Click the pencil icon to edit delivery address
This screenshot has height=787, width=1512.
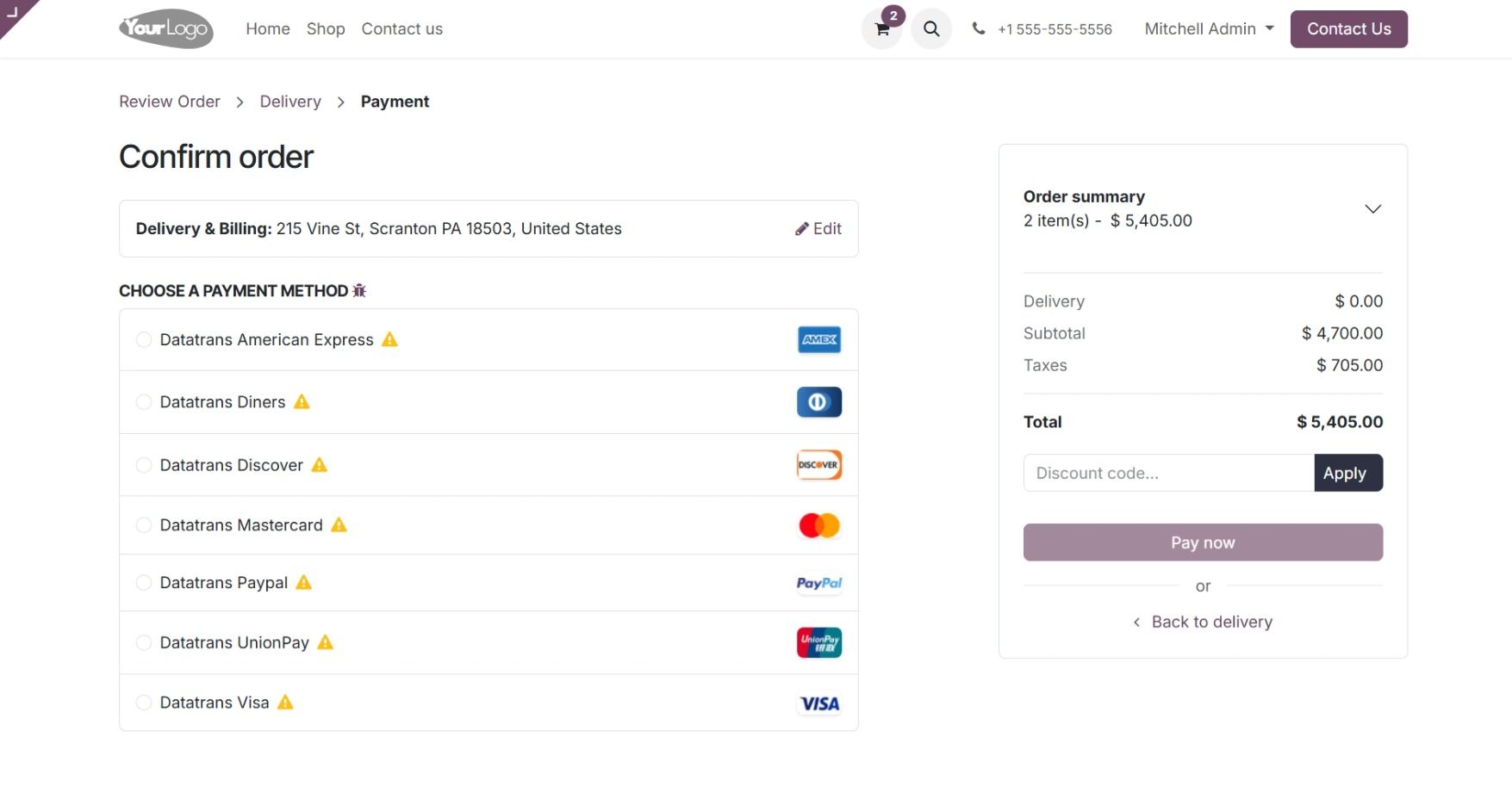coord(802,228)
